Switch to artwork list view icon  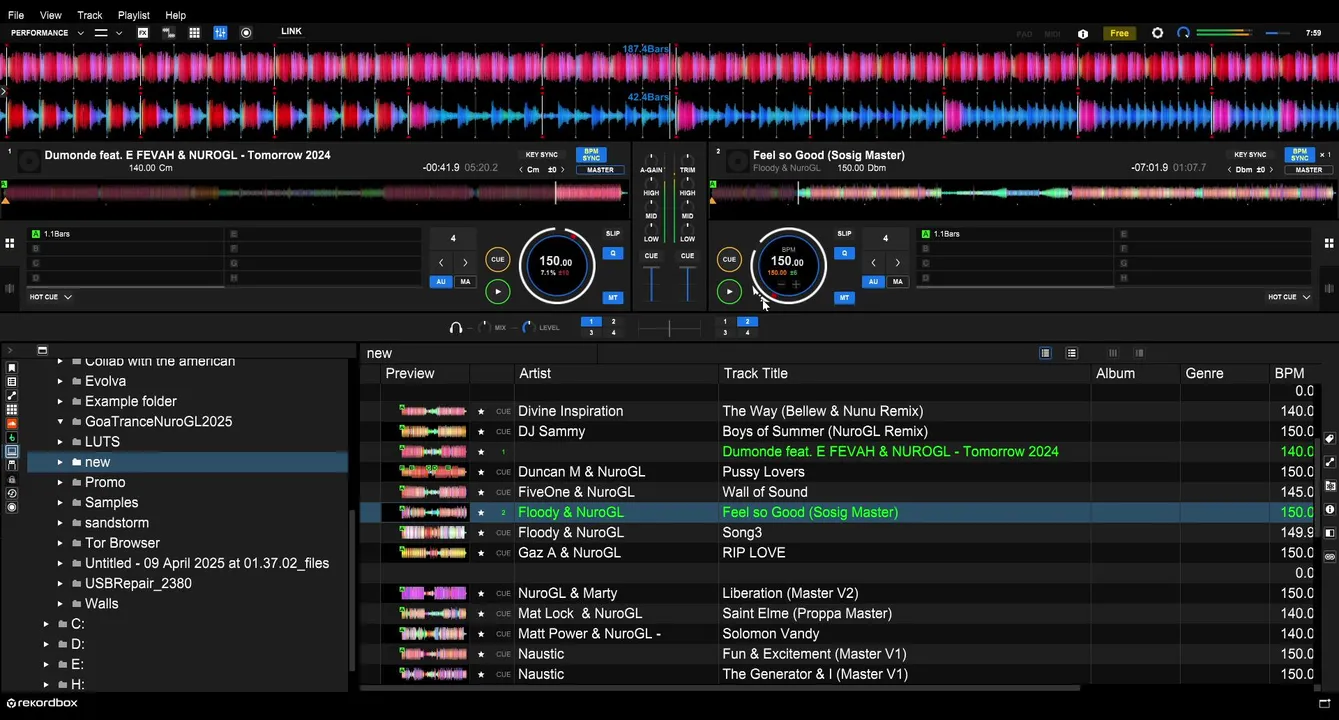tap(1071, 353)
